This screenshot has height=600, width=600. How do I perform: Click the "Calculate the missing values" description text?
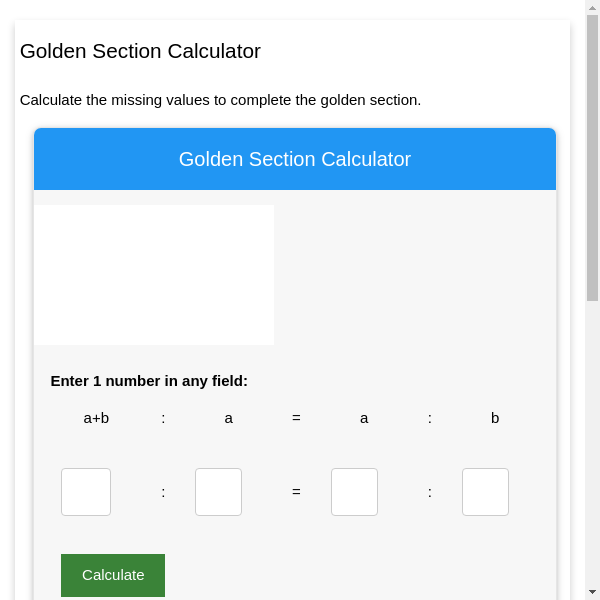220,100
